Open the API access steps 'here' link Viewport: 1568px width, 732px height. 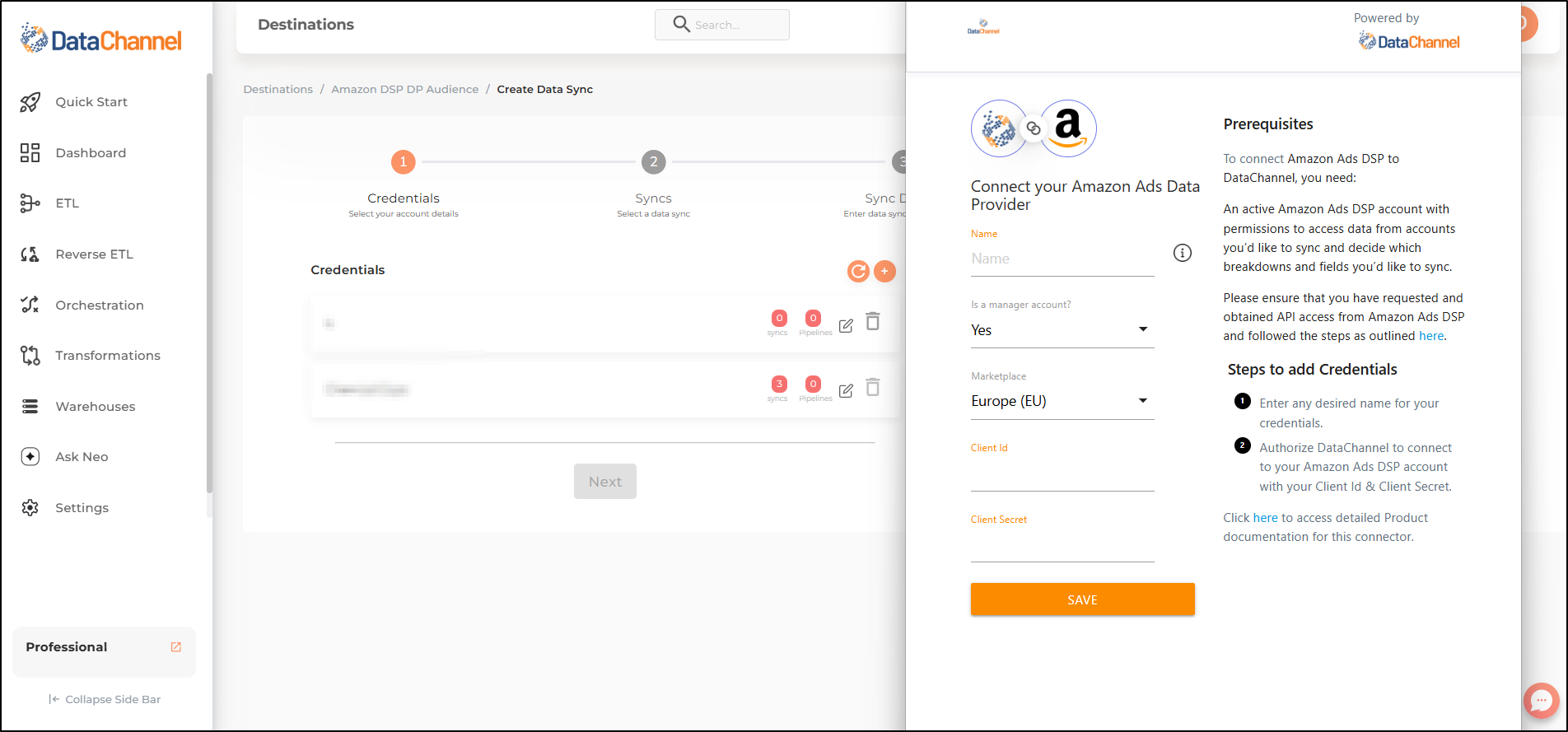(x=1431, y=336)
